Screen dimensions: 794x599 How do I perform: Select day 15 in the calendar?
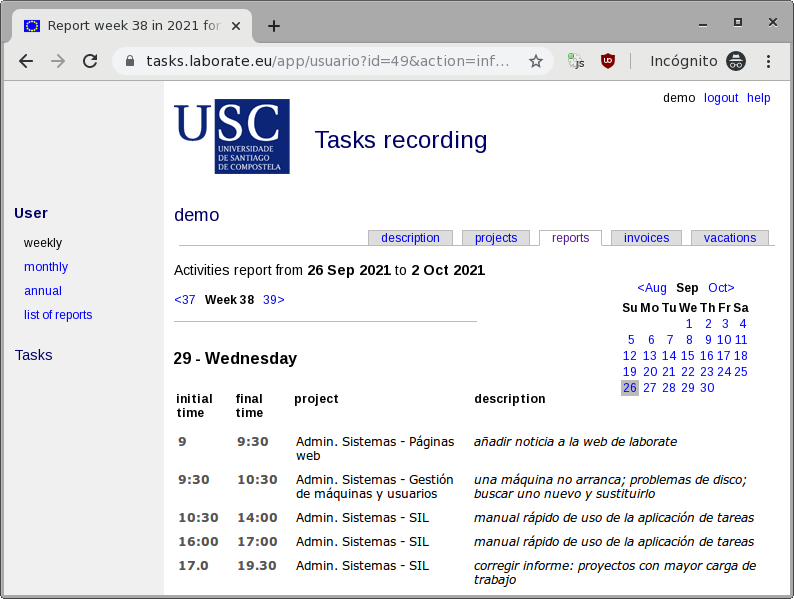(x=688, y=356)
